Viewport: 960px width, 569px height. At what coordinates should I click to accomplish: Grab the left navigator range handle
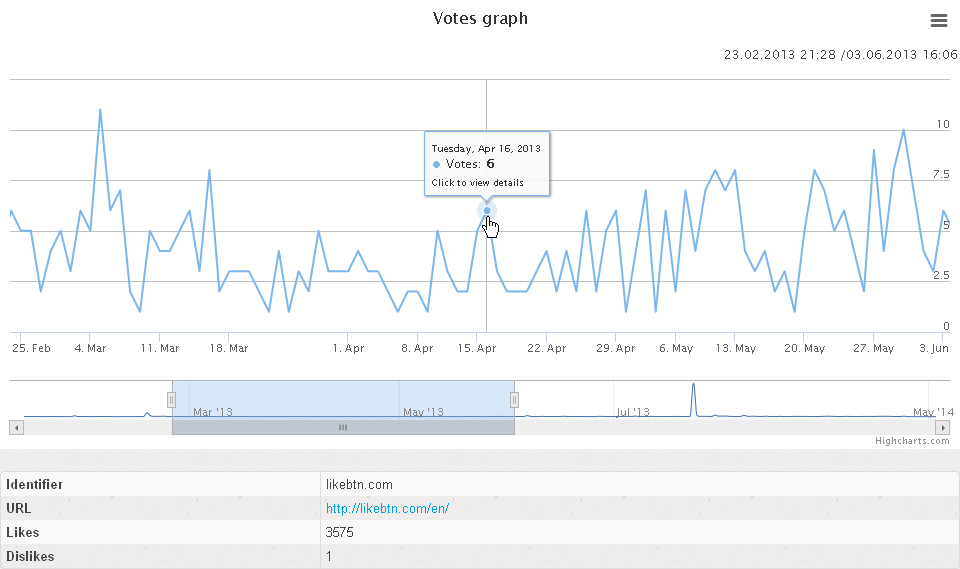(x=171, y=400)
